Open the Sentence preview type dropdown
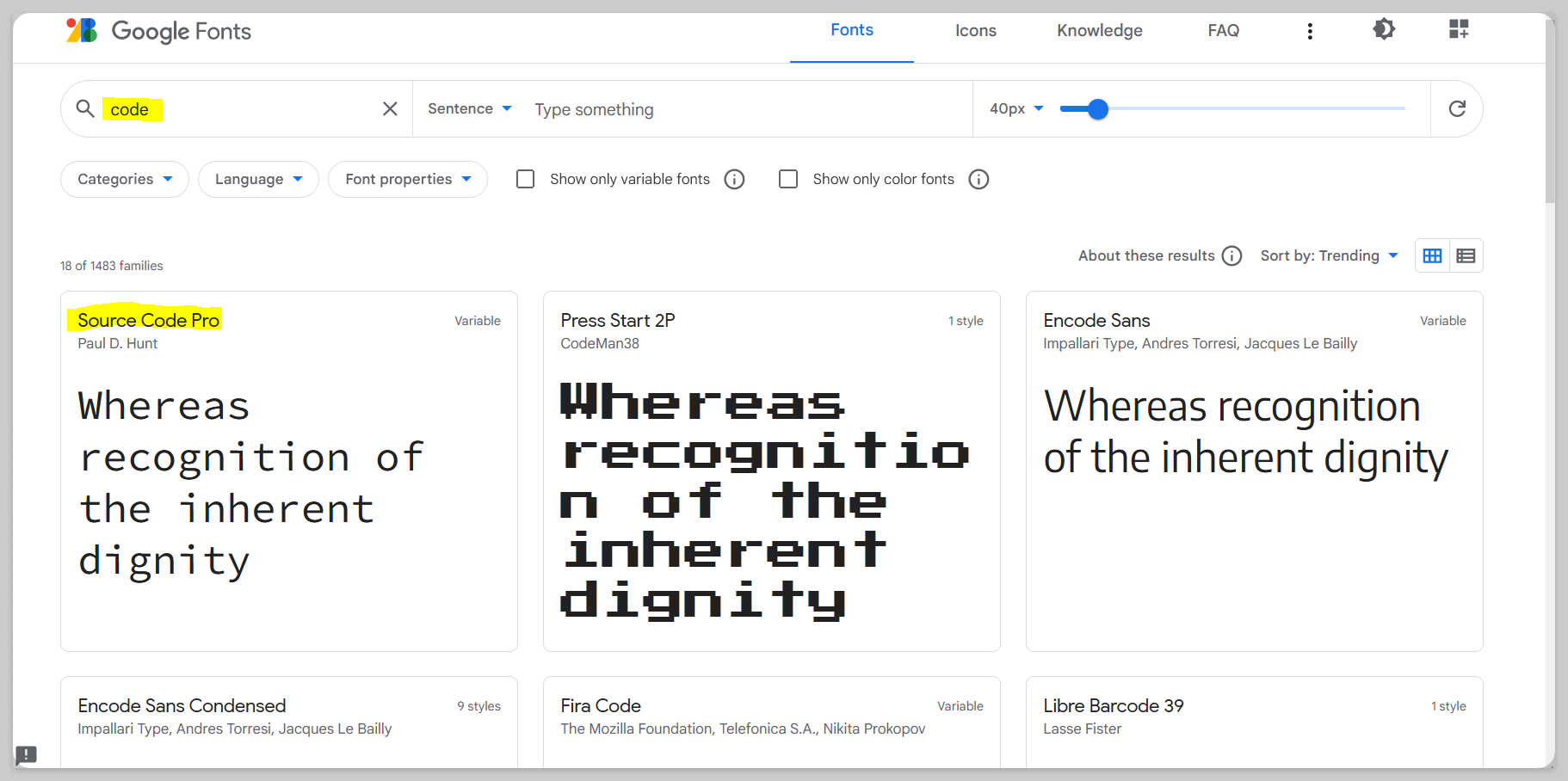This screenshot has width=1568, height=781. click(x=470, y=108)
